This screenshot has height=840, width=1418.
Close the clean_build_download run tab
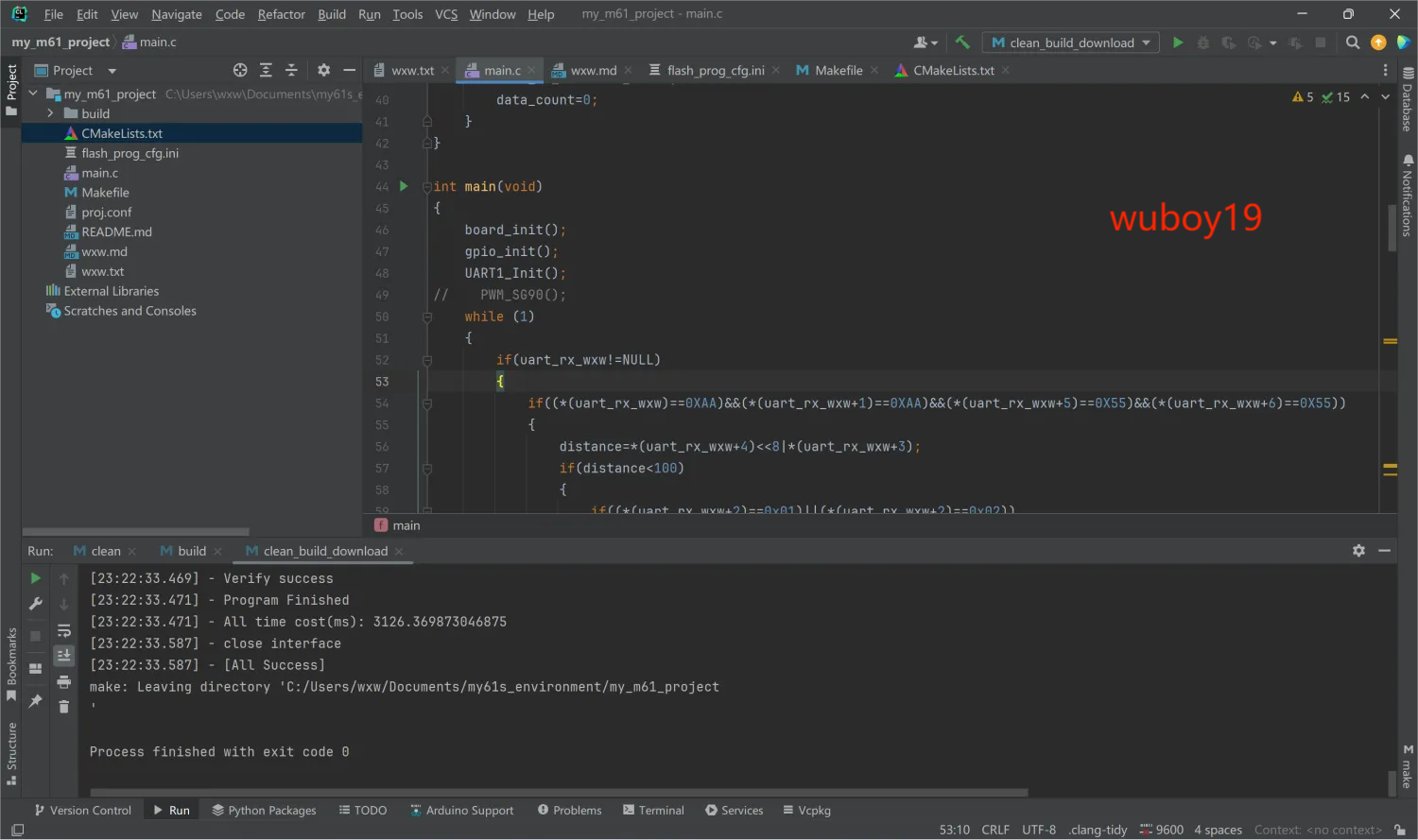click(399, 551)
